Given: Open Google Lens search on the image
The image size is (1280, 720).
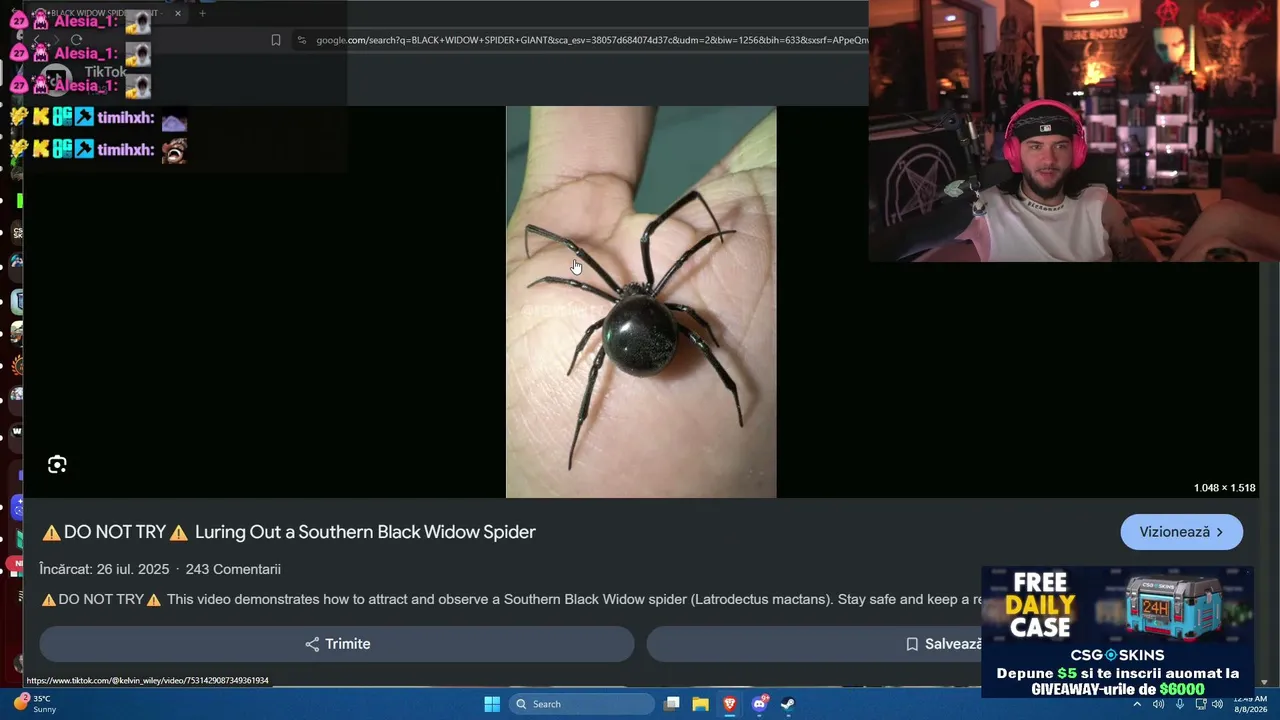Looking at the screenshot, I should pyautogui.click(x=57, y=464).
